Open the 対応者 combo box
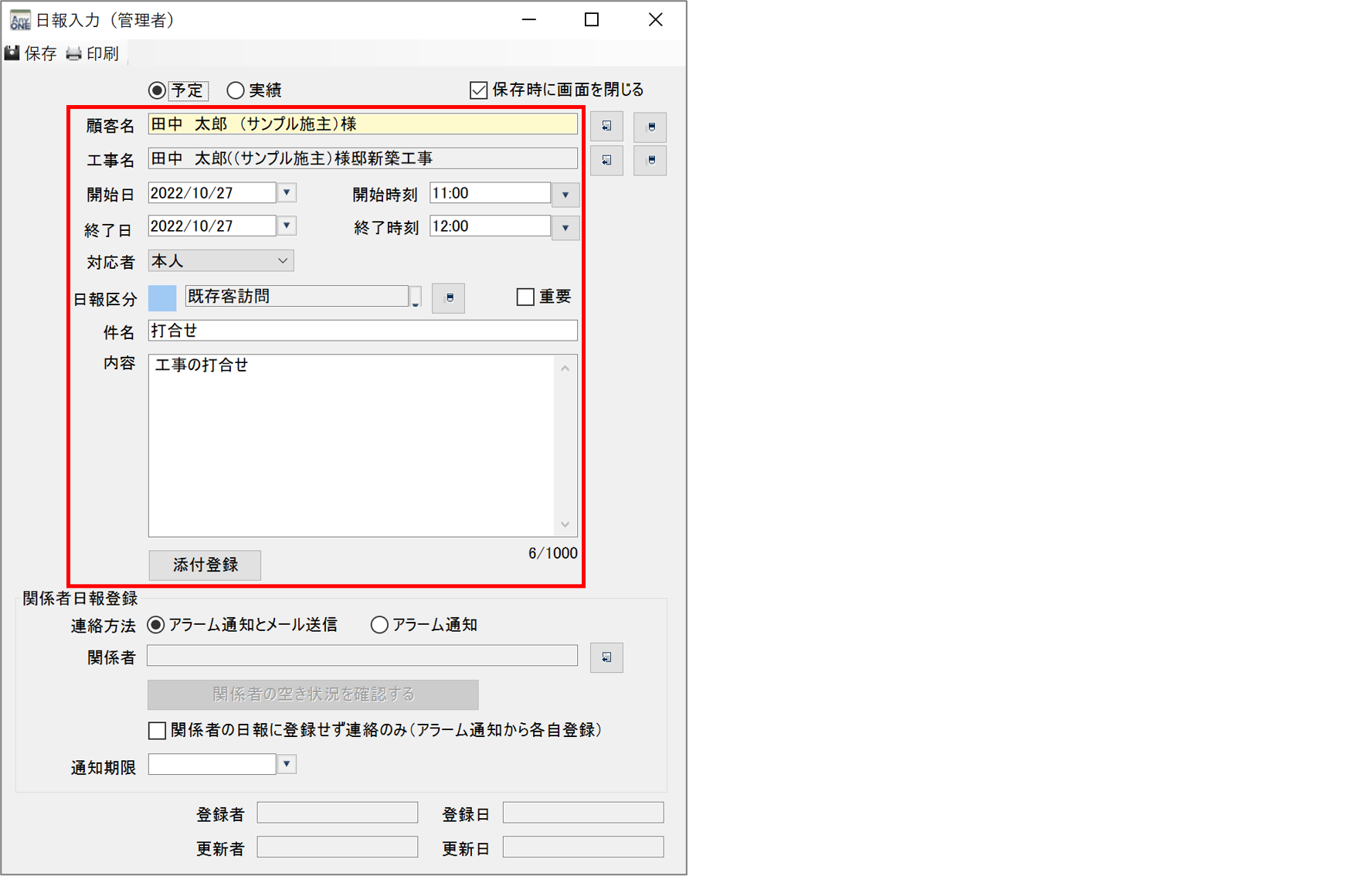The width and height of the screenshot is (1372, 876). click(x=220, y=261)
